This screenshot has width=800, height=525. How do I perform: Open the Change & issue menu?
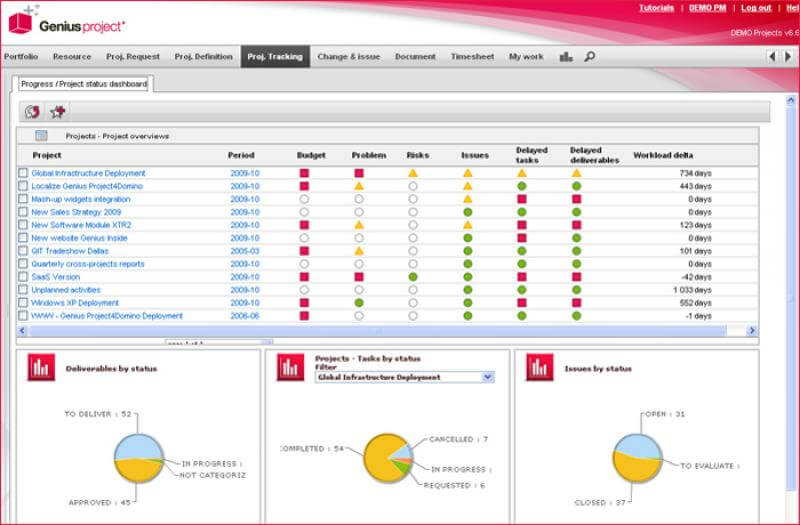pos(348,57)
